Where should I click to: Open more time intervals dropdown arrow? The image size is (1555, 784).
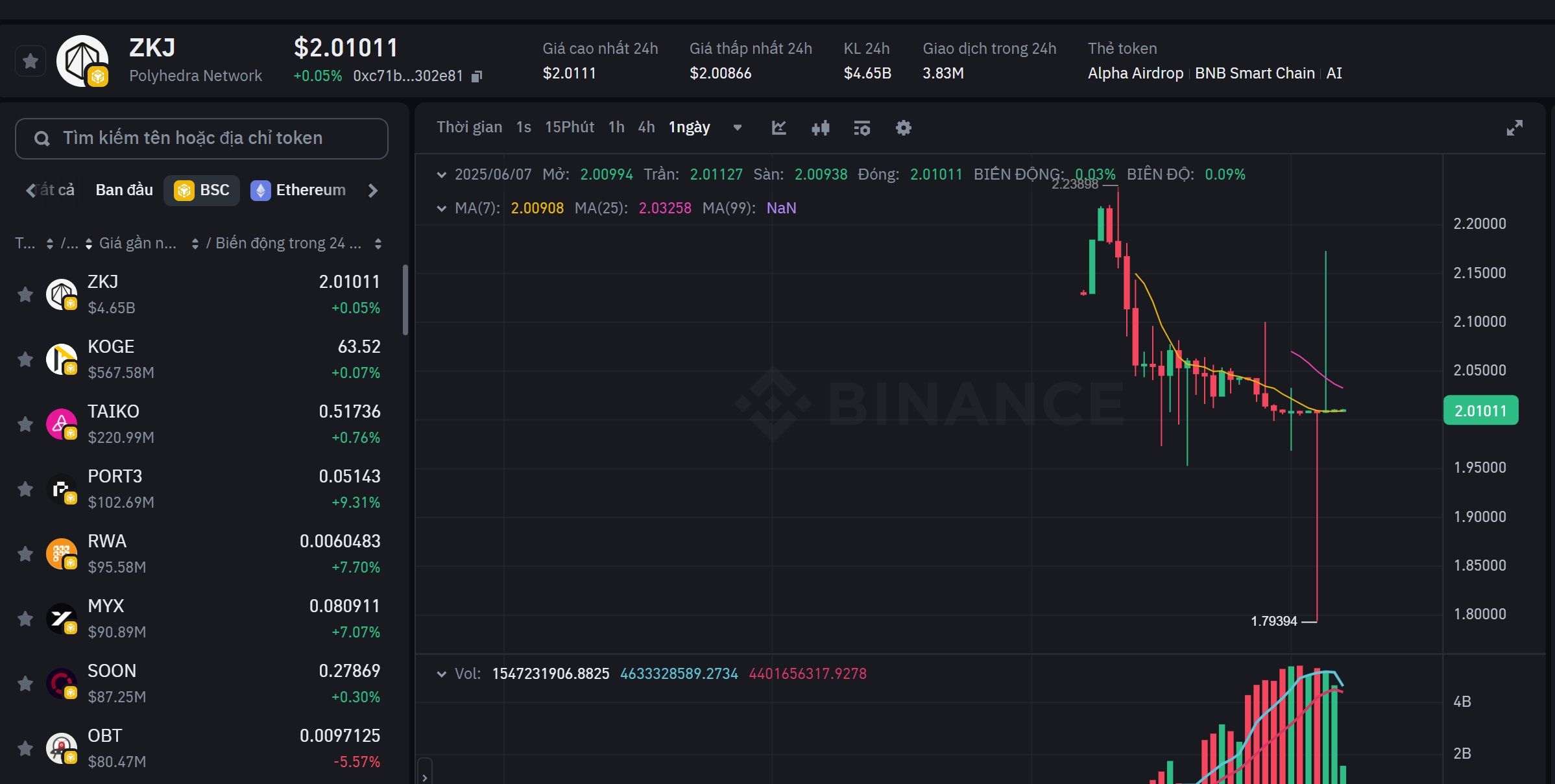tap(738, 128)
